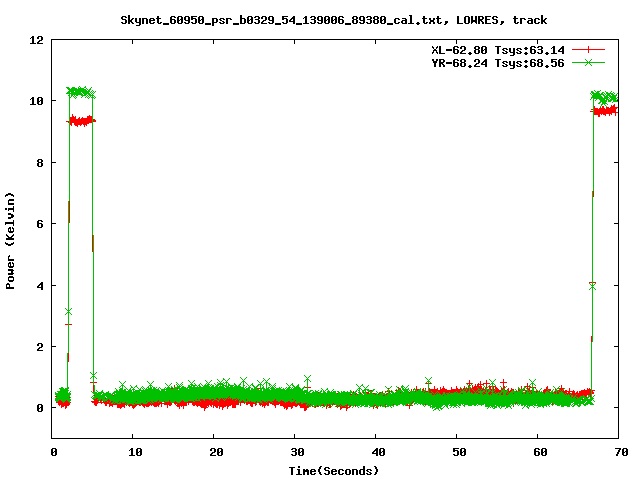Select the YR-68.24 Tsys:68.56 legend label
This screenshot has width=640, height=480.
[492, 62]
